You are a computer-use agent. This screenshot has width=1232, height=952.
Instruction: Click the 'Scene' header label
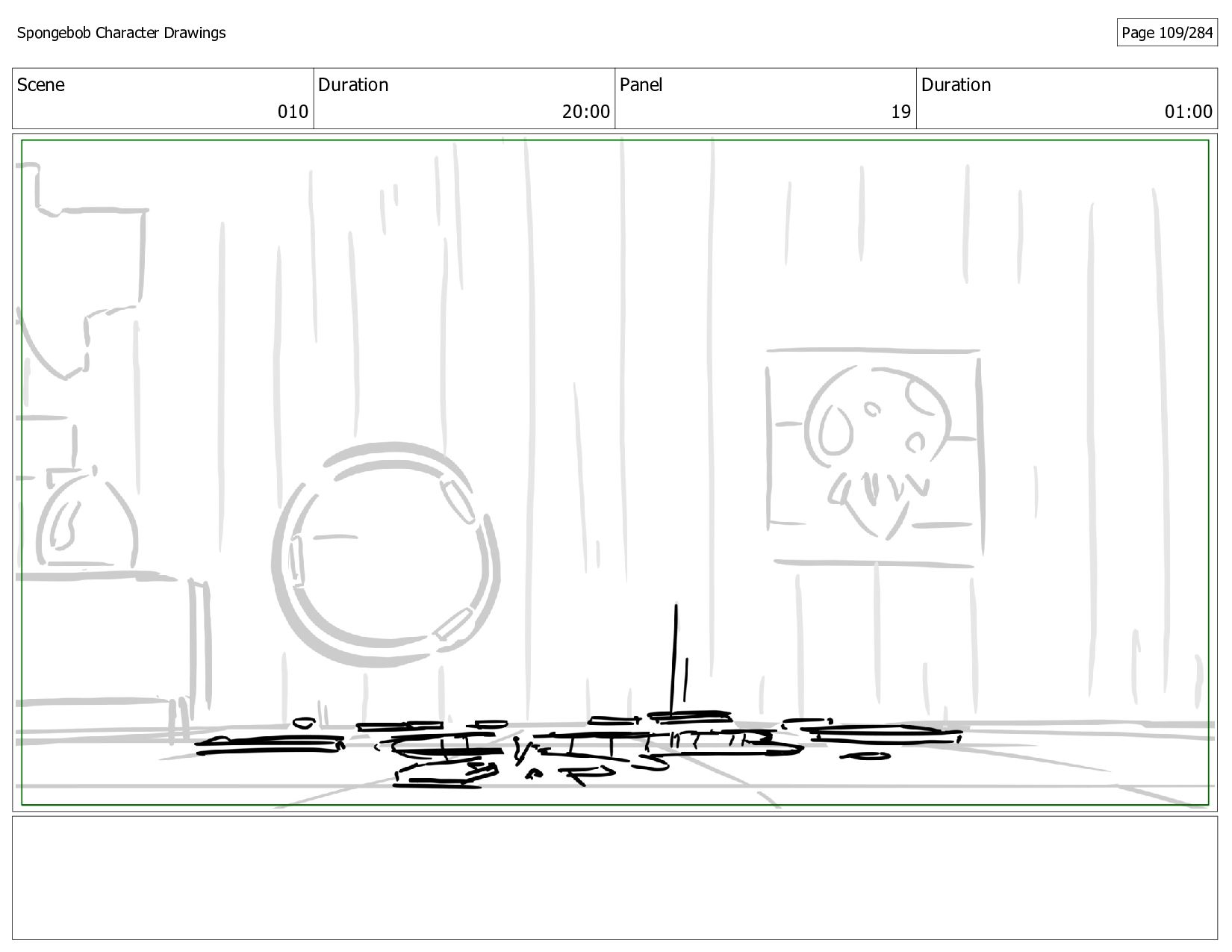40,84
